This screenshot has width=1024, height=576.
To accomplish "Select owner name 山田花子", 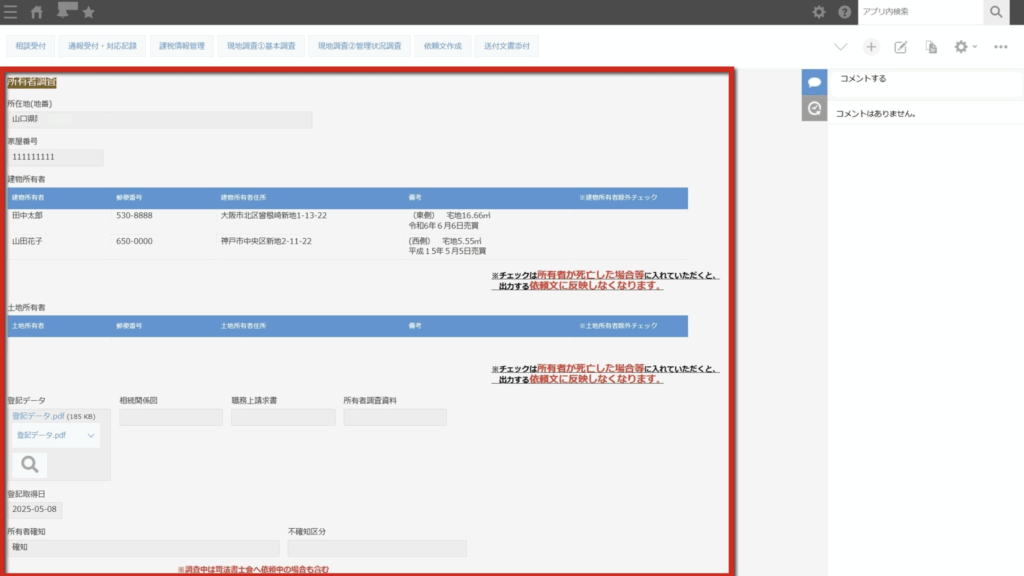I will tap(27, 242).
